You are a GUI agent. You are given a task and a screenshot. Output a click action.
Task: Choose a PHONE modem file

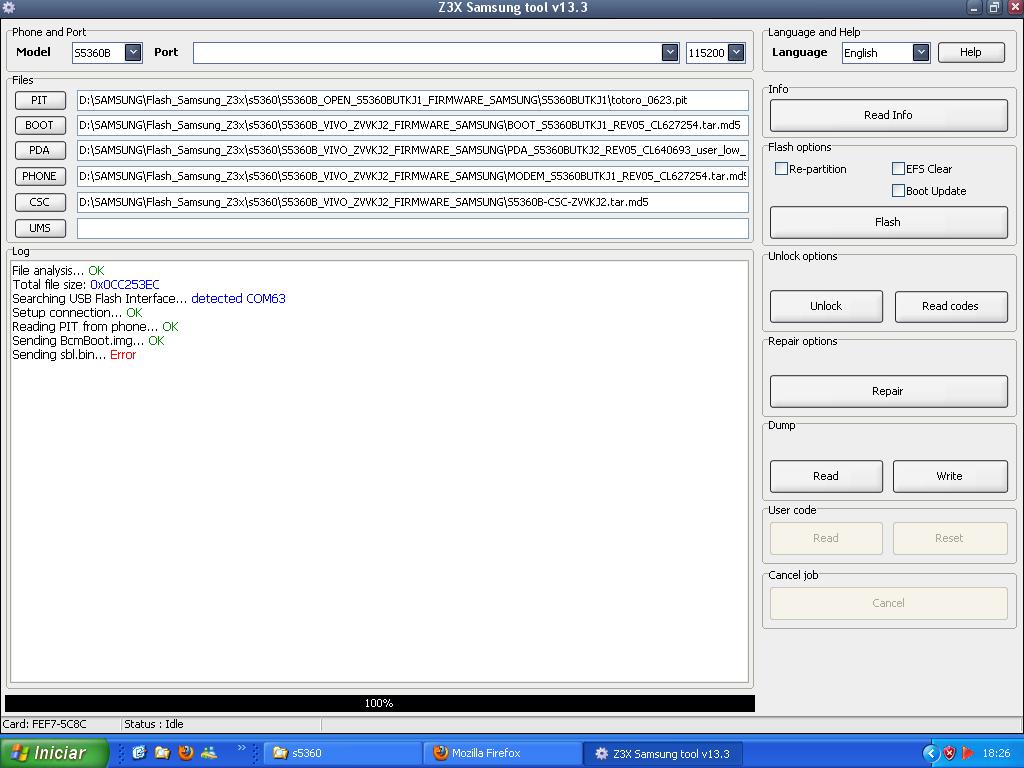(x=40, y=176)
